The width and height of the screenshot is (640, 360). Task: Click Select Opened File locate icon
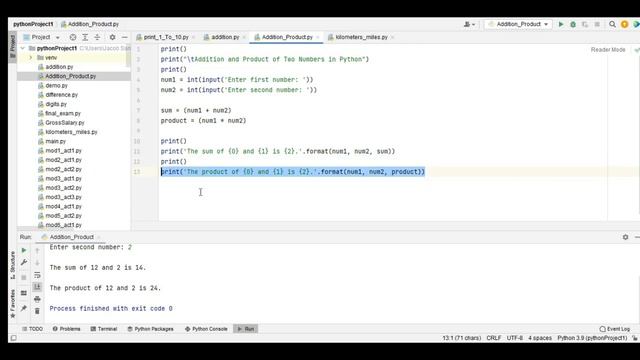click(x=73, y=37)
